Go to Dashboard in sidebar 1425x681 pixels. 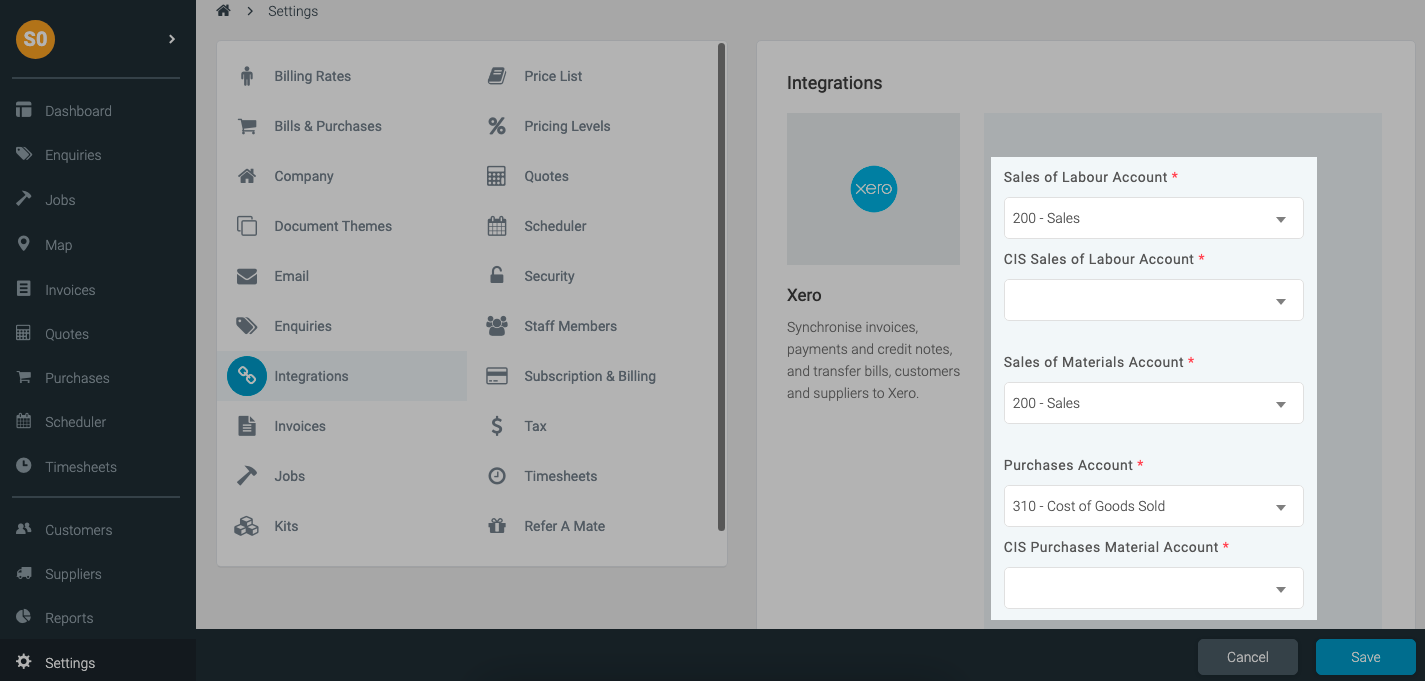tap(78, 111)
